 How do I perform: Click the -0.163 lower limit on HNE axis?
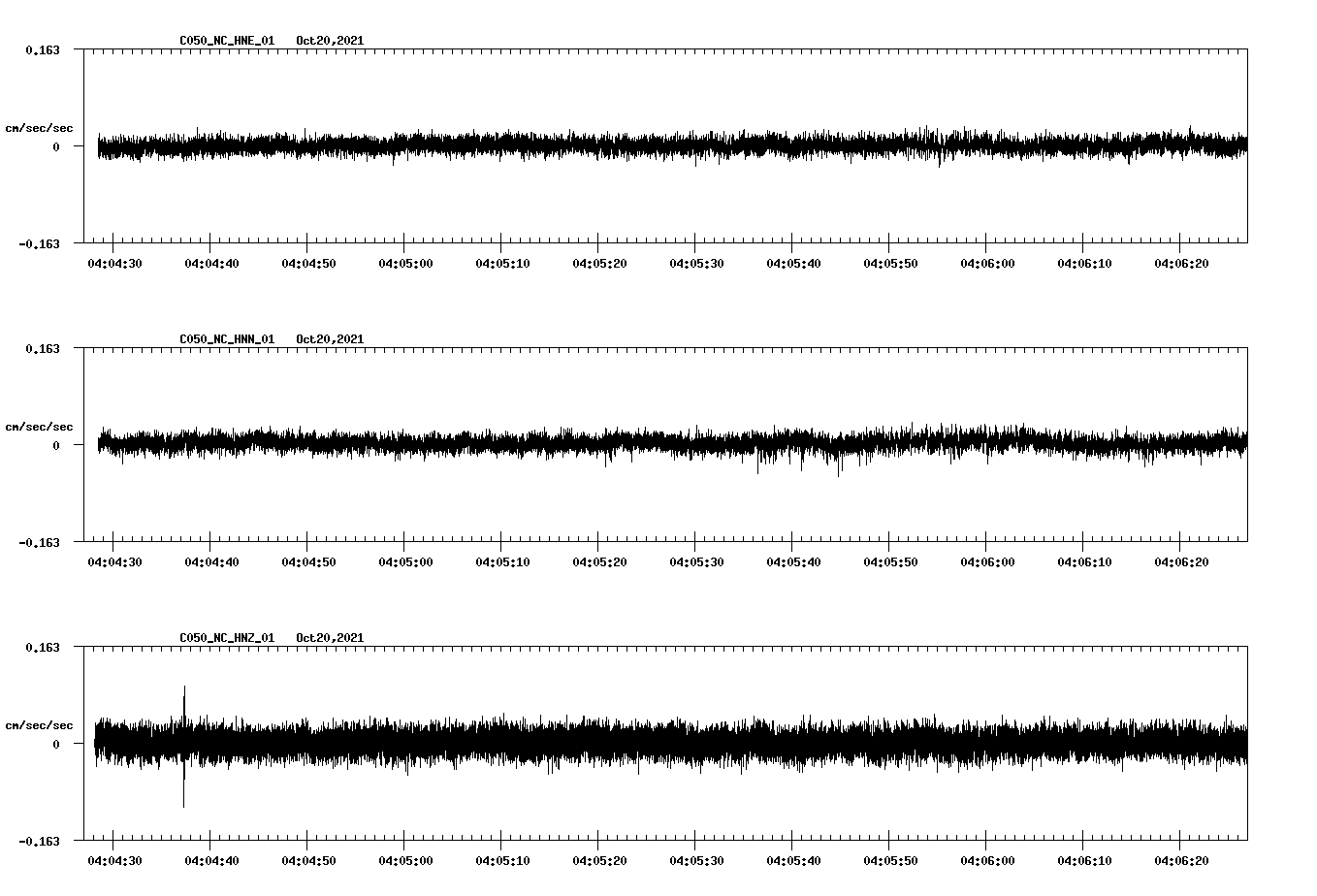click(39, 243)
